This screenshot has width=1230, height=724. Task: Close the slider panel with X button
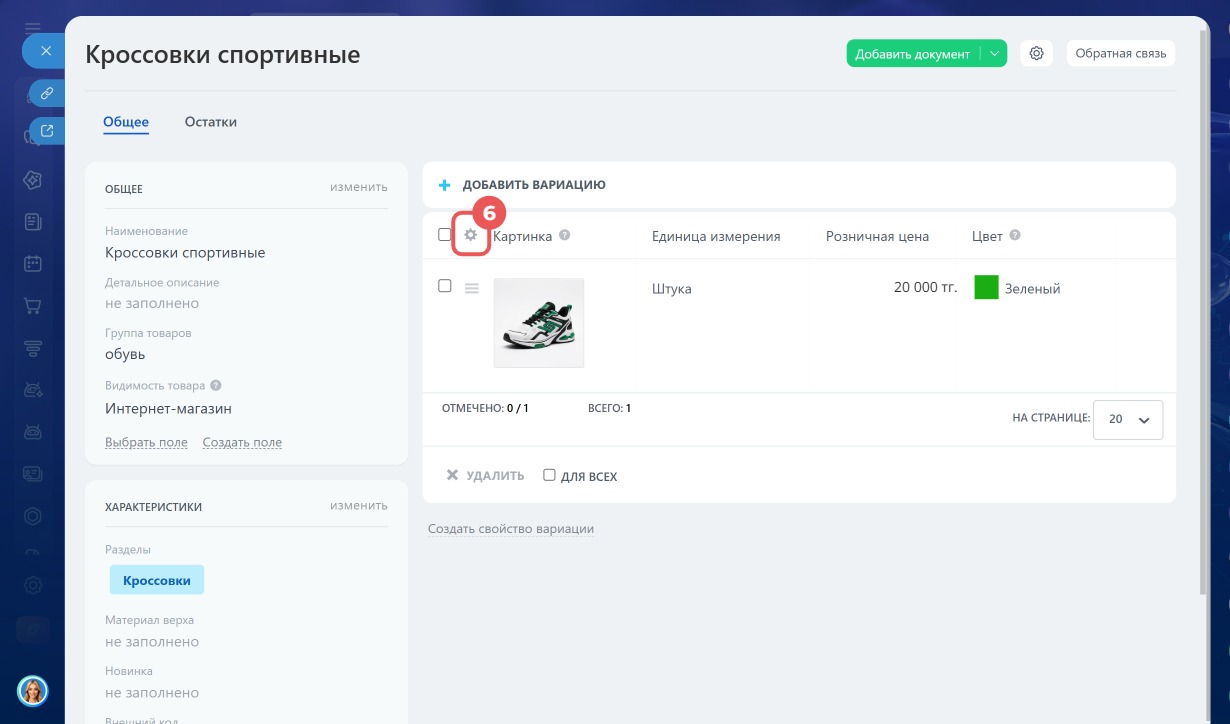45,51
